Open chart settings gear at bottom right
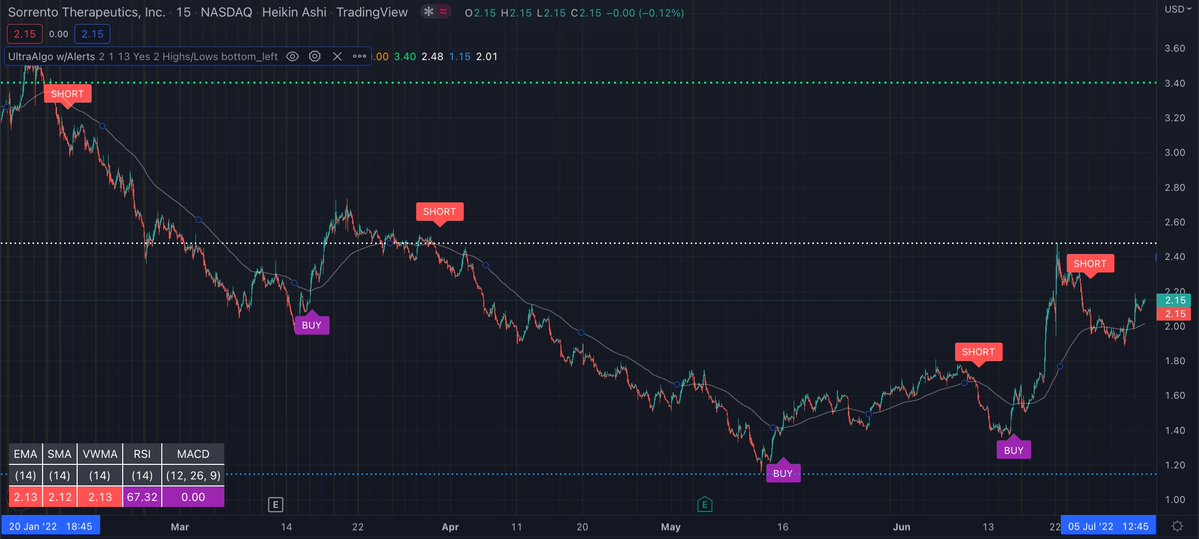1199x539 pixels. pos(1178,526)
